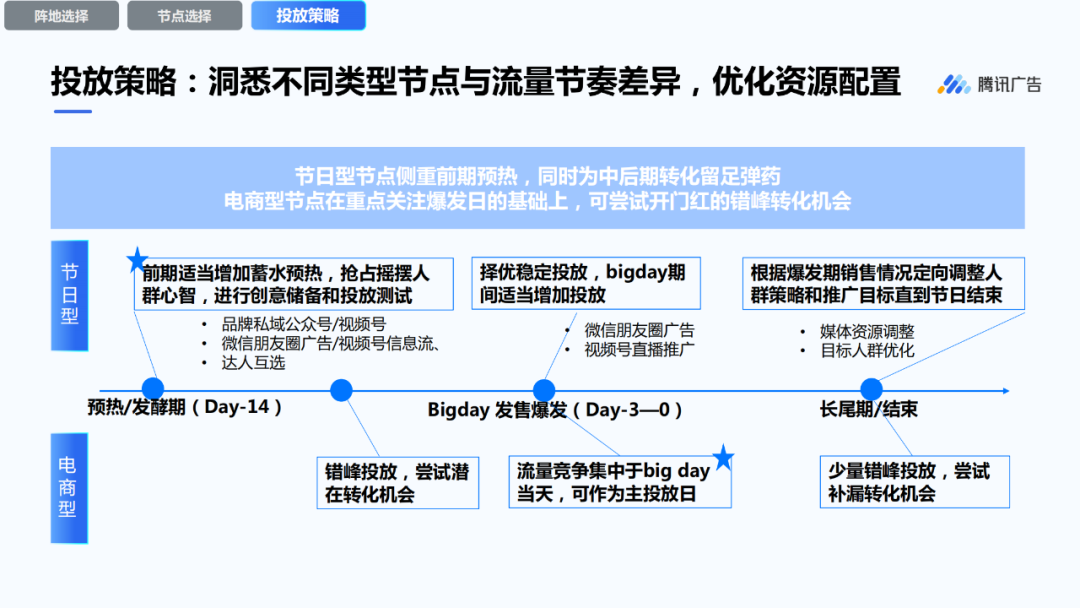Select the box 流量竞争集中于big day当天
Image resolution: width=1080 pixels, height=608 pixels.
620,482
